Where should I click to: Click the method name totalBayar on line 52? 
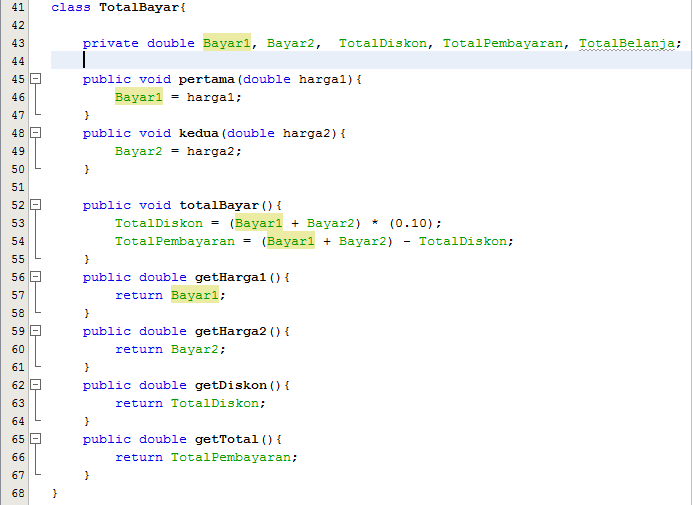pos(219,205)
